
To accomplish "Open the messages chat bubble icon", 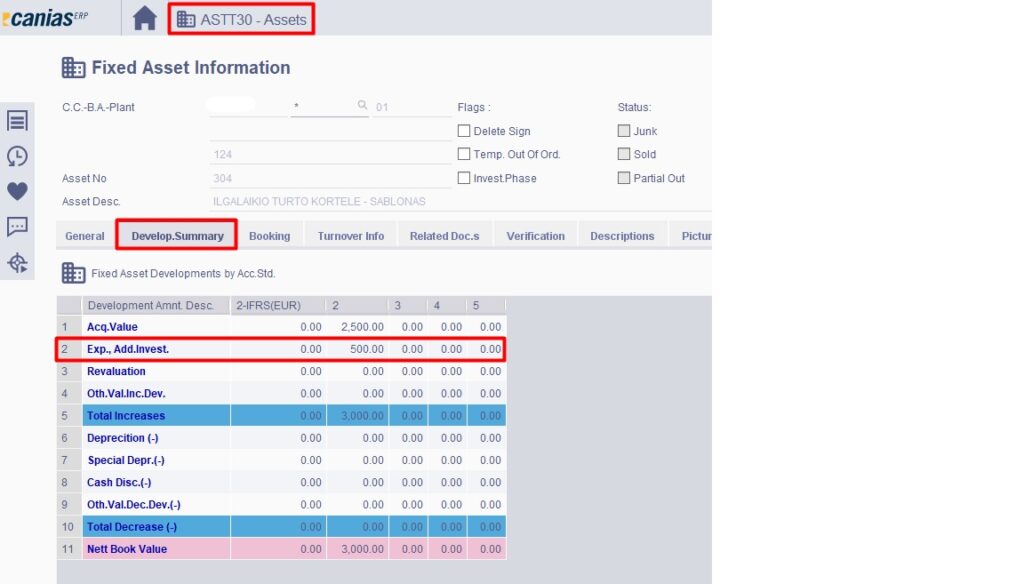I will 17,227.
